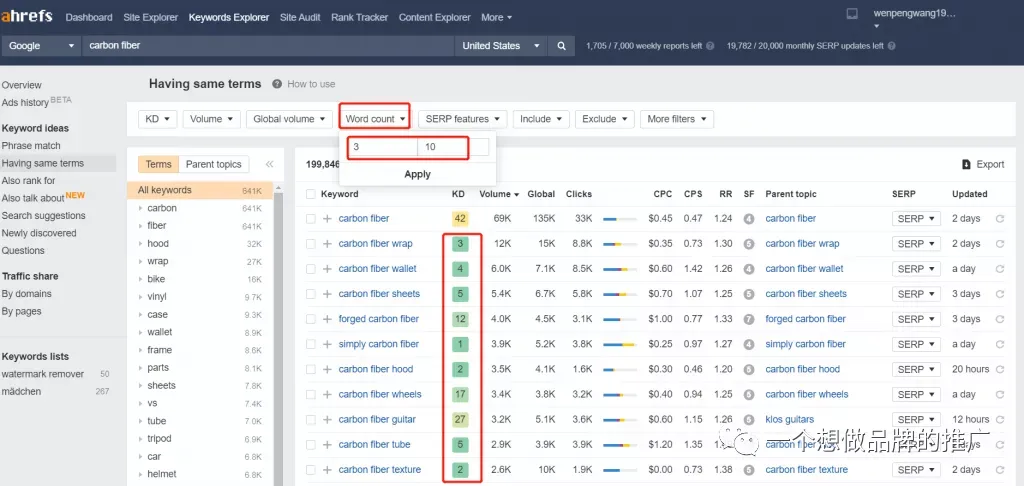Open Traffic share By domains link
Viewport: 1024px width, 486px height.
(x=26, y=294)
